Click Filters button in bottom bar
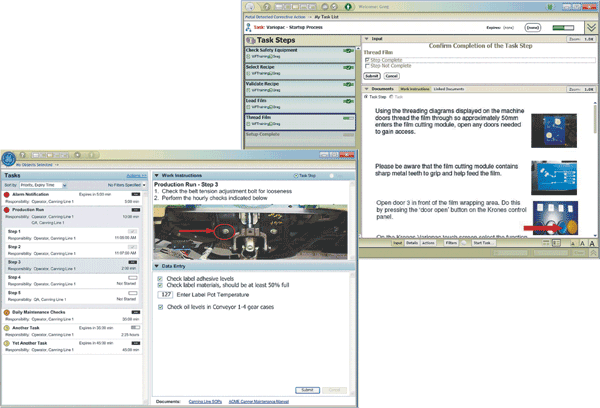 click(451, 243)
